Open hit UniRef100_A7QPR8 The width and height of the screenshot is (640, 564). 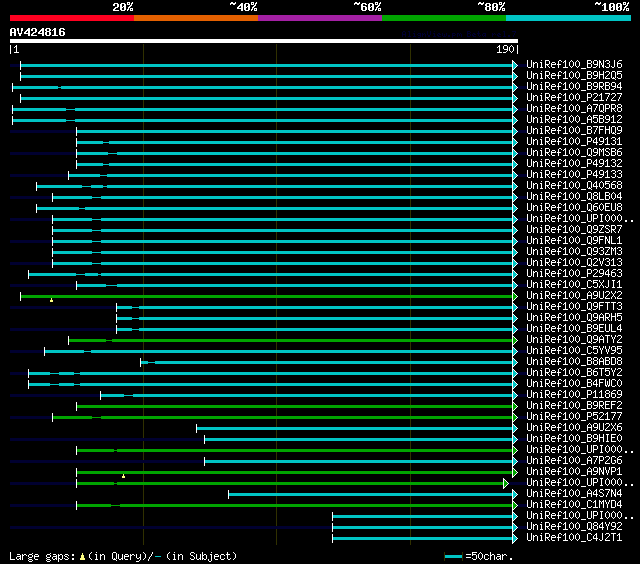point(574,109)
